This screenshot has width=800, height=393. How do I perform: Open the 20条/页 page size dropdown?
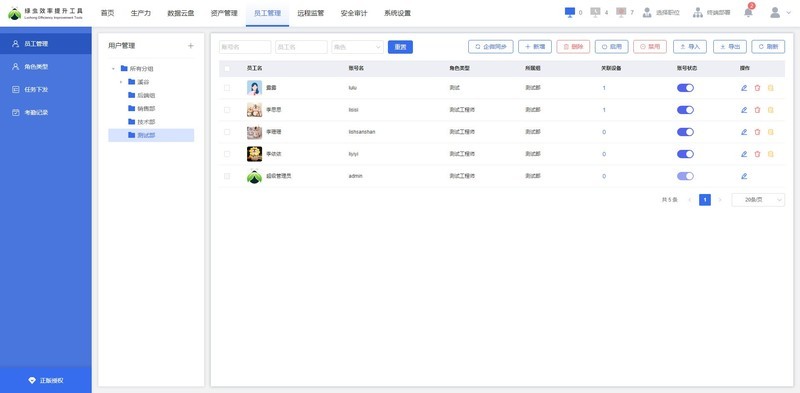click(758, 200)
